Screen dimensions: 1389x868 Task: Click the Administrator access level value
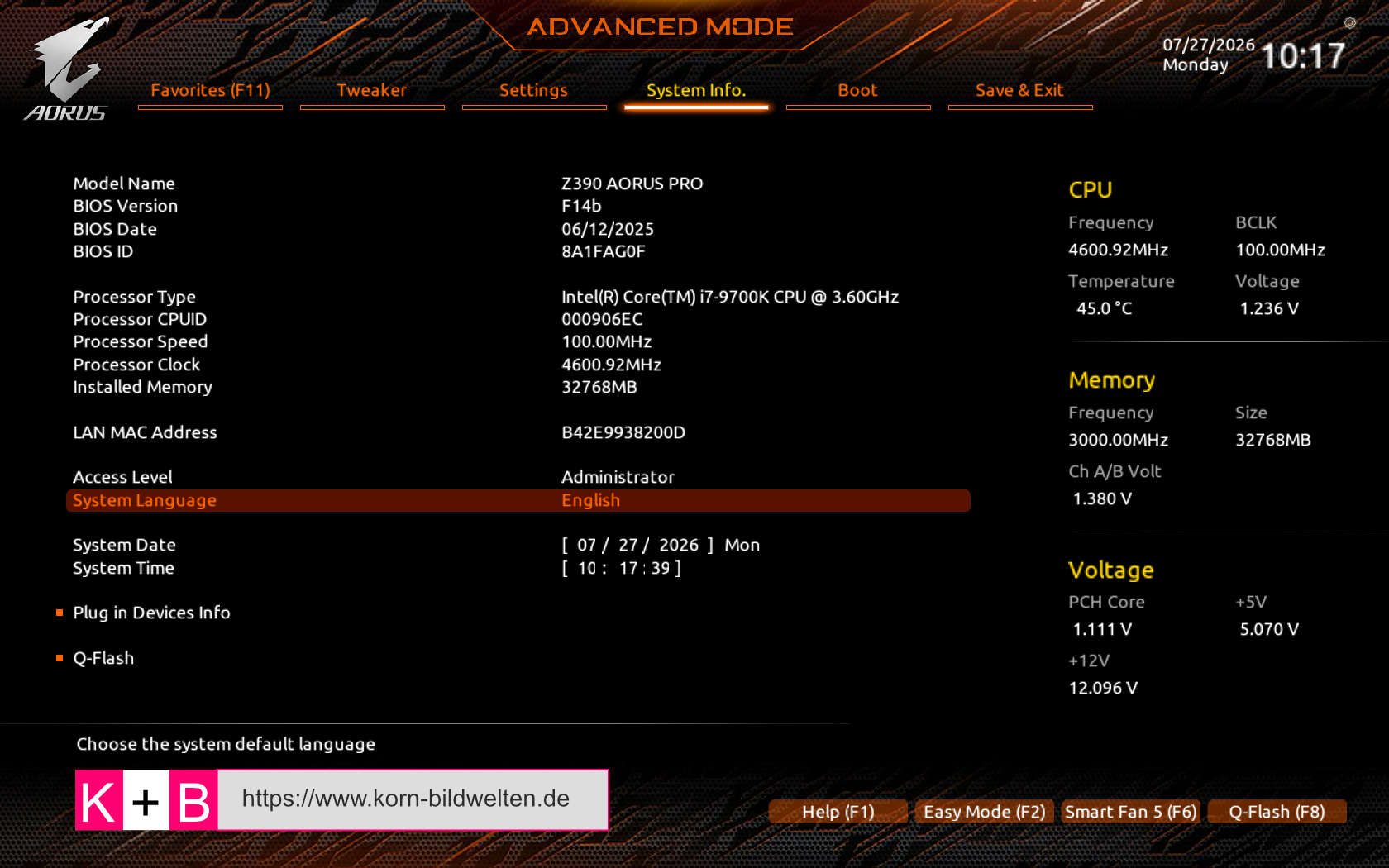coord(618,477)
